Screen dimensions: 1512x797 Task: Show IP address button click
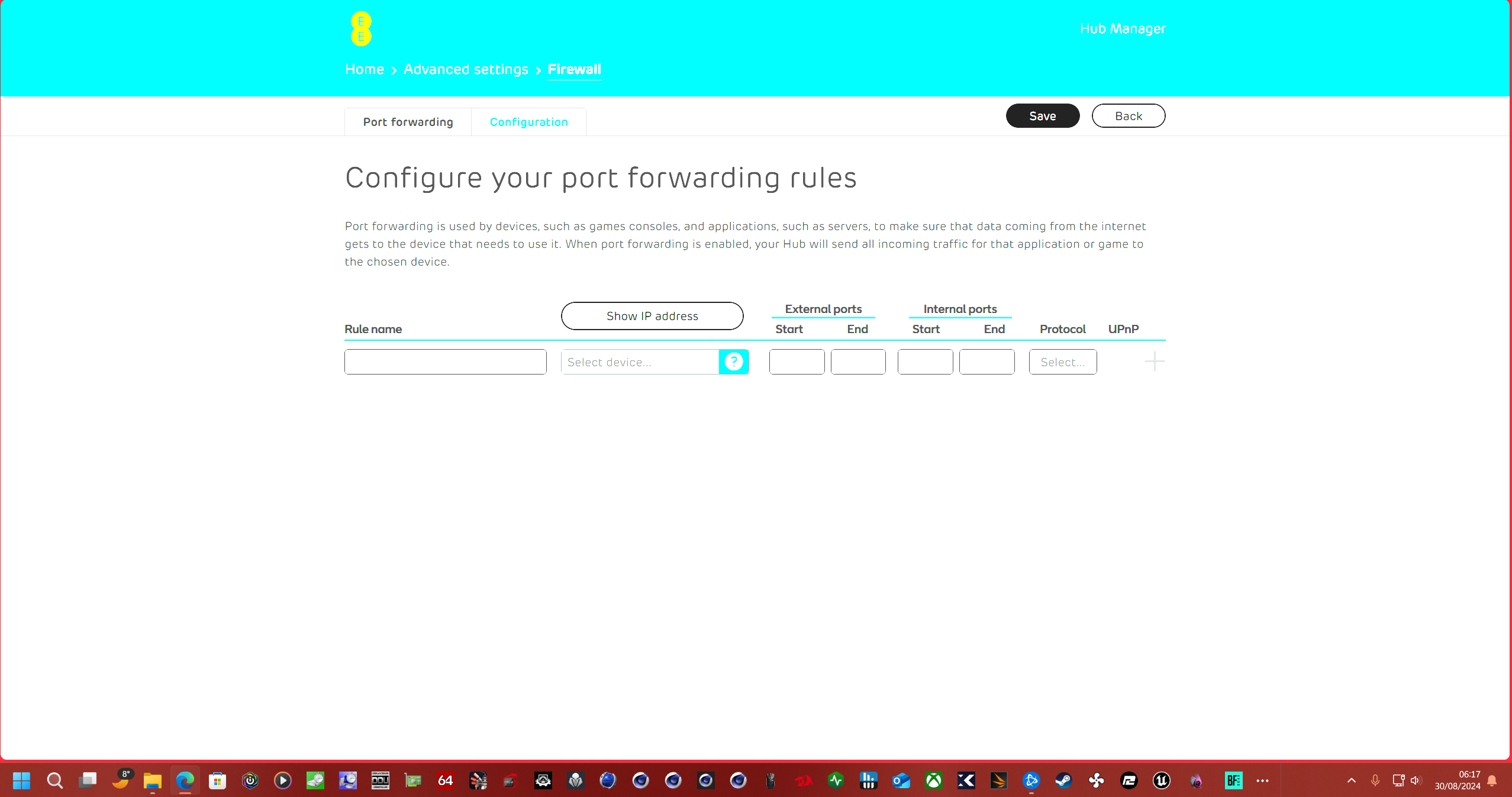coord(652,315)
